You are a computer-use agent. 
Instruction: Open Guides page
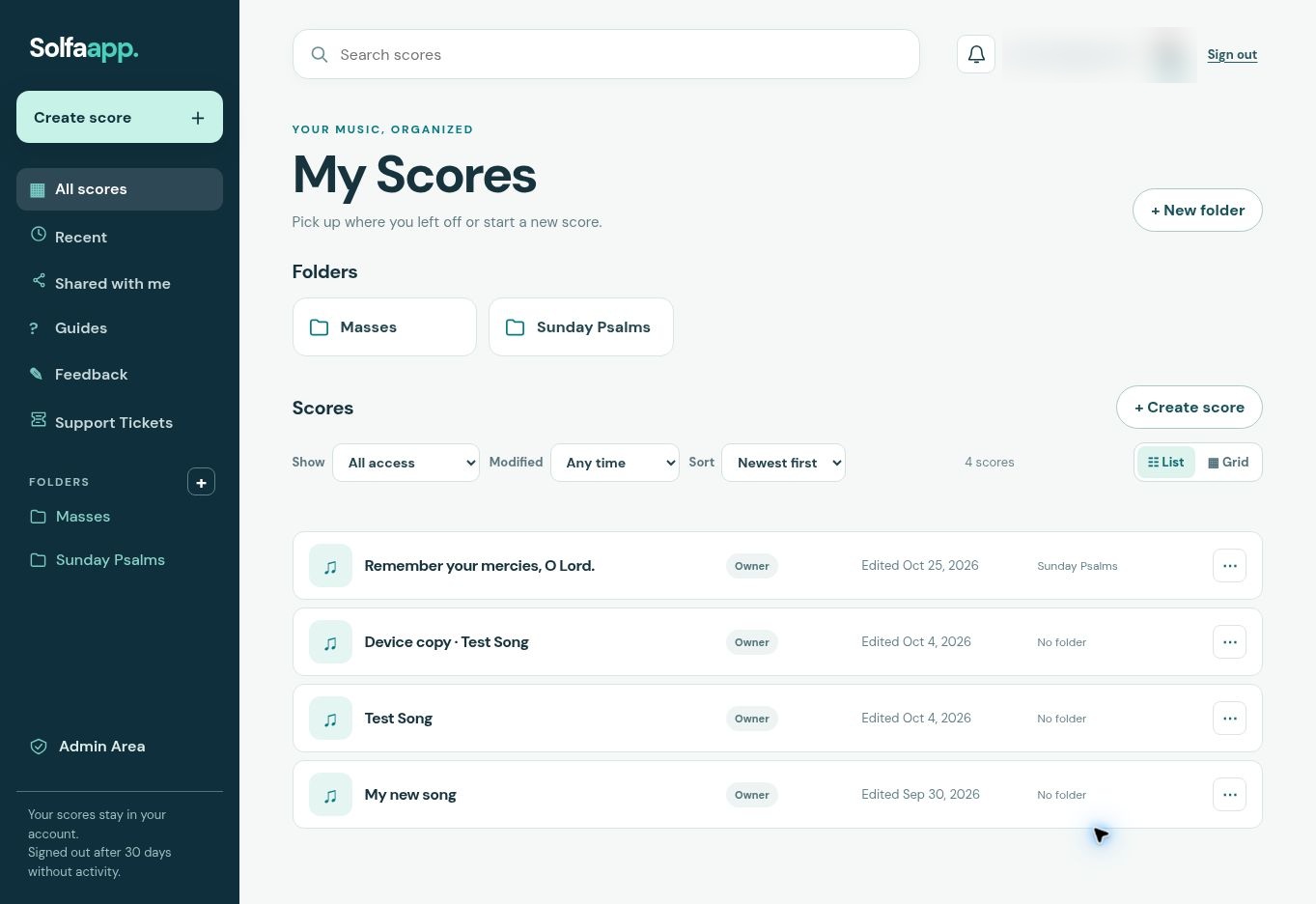point(120,328)
